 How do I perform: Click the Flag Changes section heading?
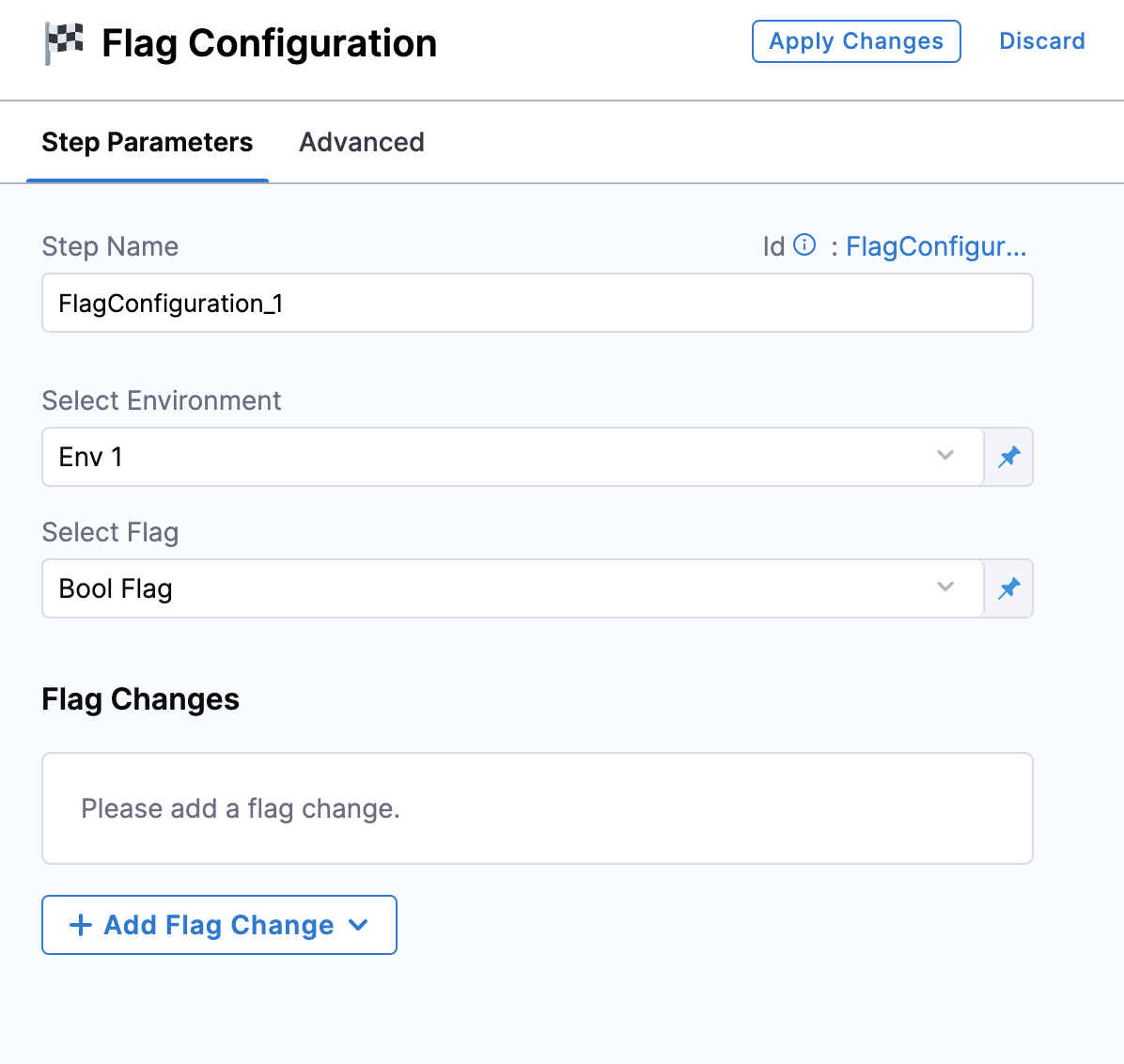click(140, 698)
